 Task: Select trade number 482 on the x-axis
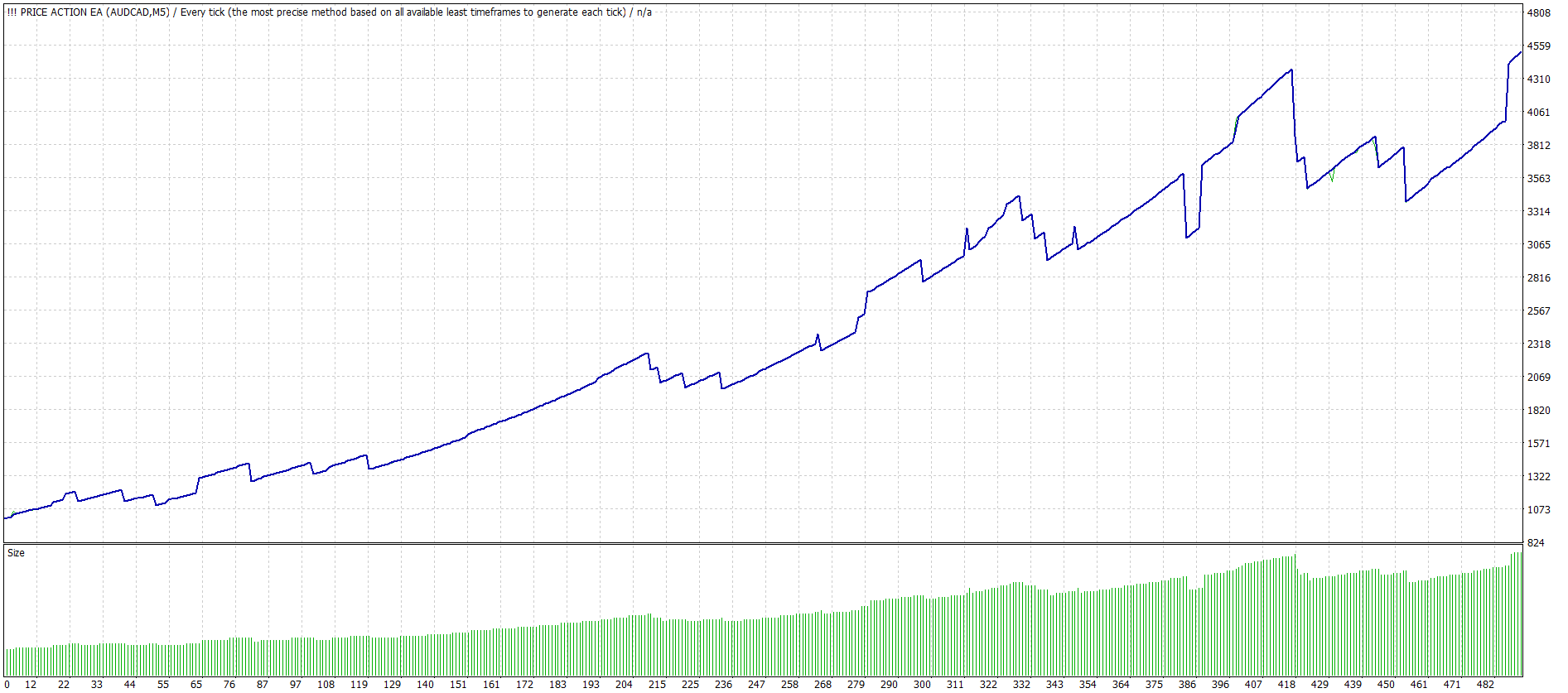click(x=1485, y=685)
